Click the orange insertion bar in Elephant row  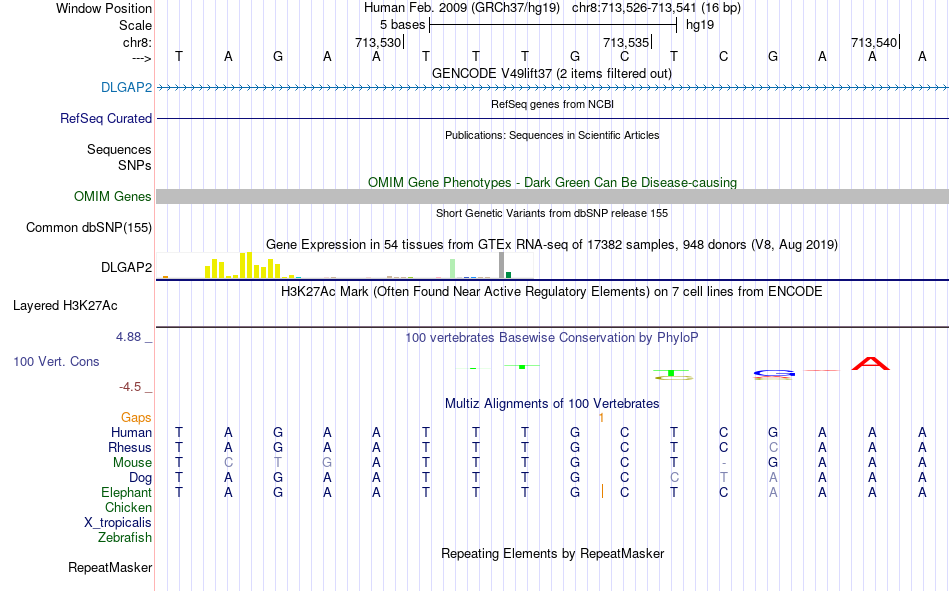(x=602, y=491)
